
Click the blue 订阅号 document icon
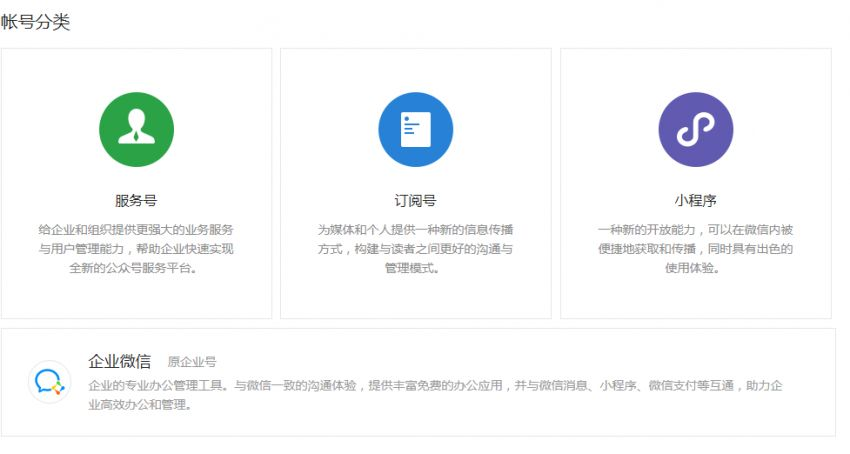point(416,130)
